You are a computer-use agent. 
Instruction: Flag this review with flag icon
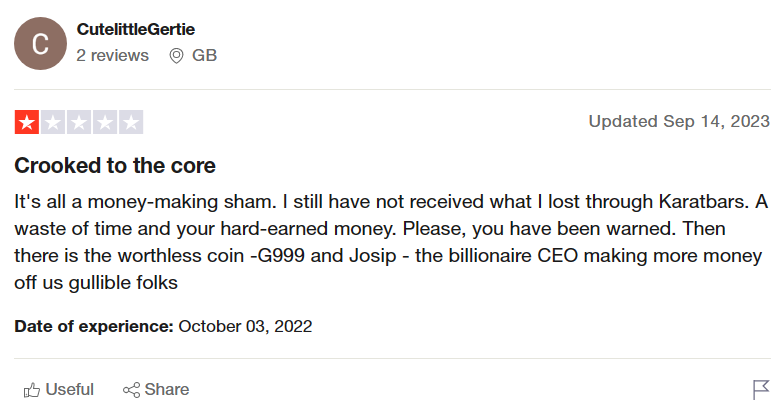[x=761, y=390]
